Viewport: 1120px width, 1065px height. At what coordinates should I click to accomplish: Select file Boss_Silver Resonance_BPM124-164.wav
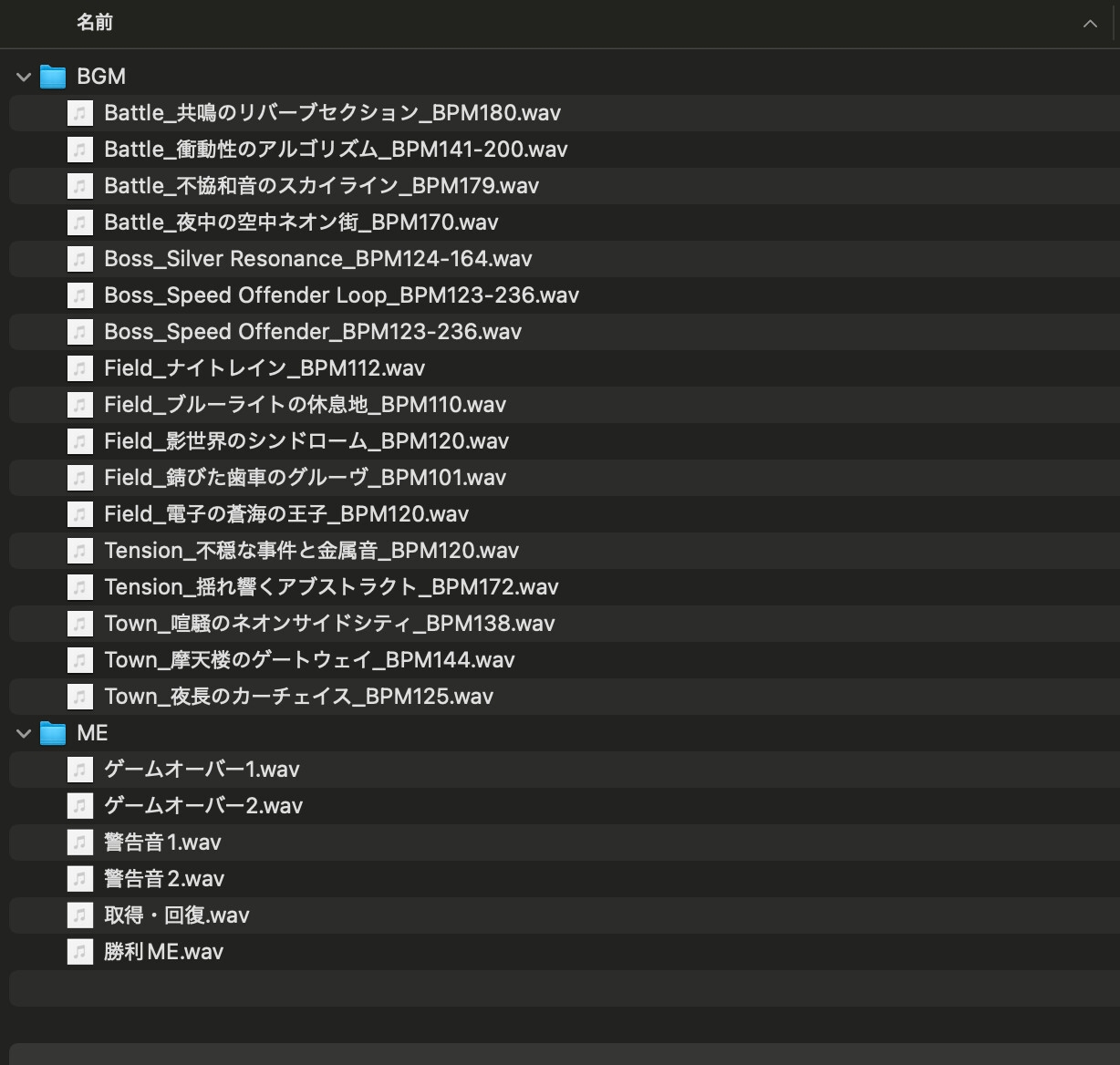[318, 259]
